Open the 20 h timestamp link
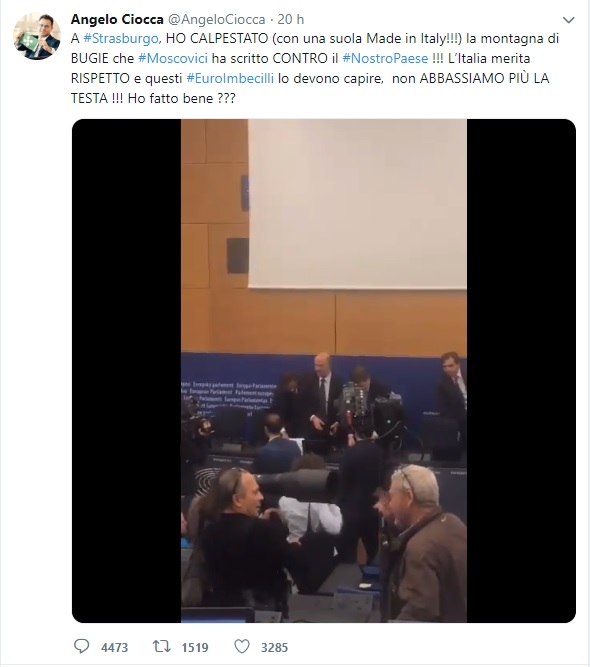Viewport: 590px width, 667px height. (291, 19)
